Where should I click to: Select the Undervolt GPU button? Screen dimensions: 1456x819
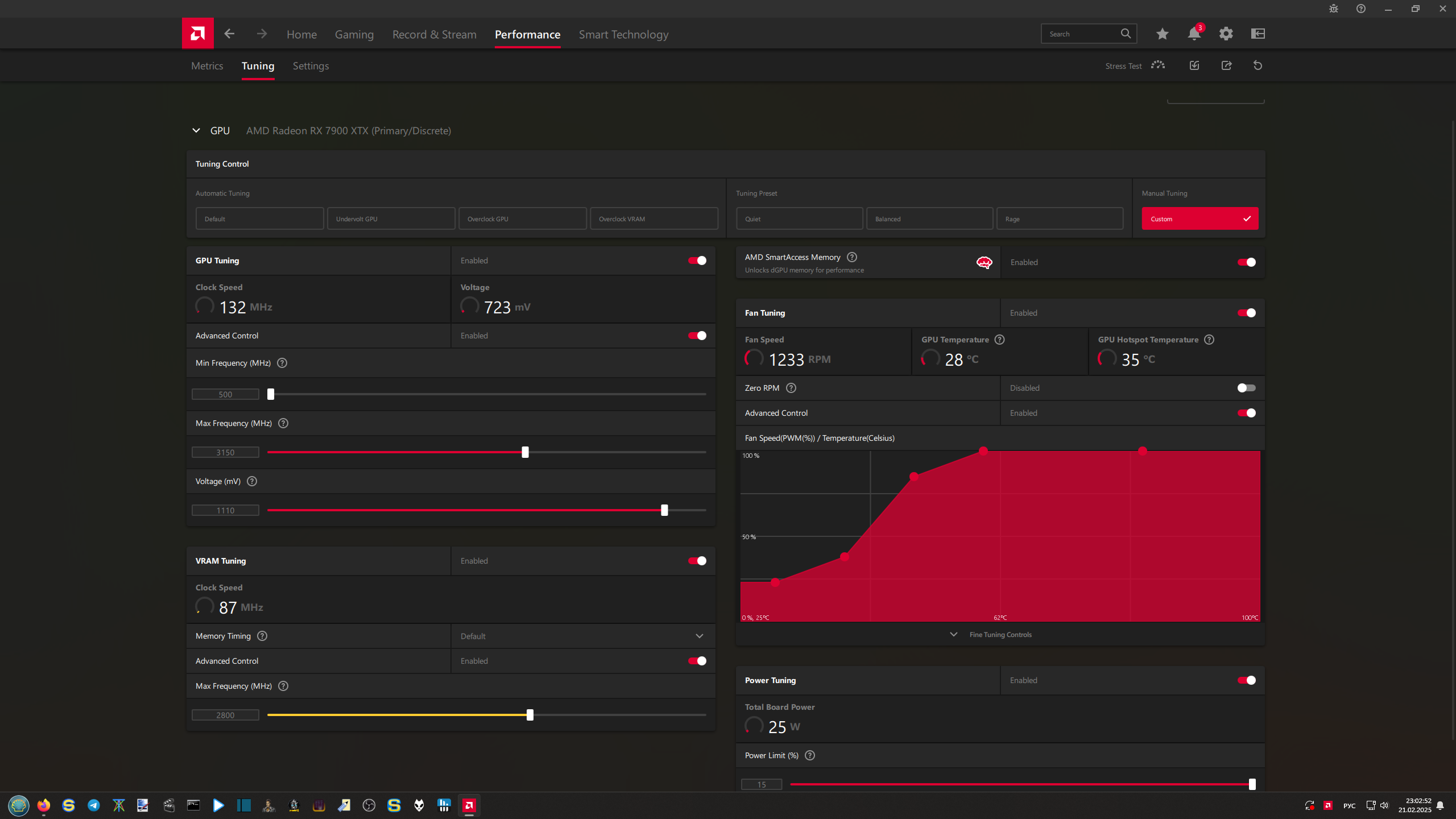pos(391,219)
